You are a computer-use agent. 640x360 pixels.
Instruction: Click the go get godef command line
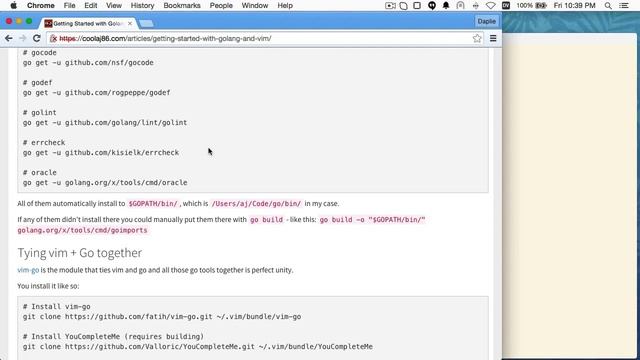tap(96, 93)
